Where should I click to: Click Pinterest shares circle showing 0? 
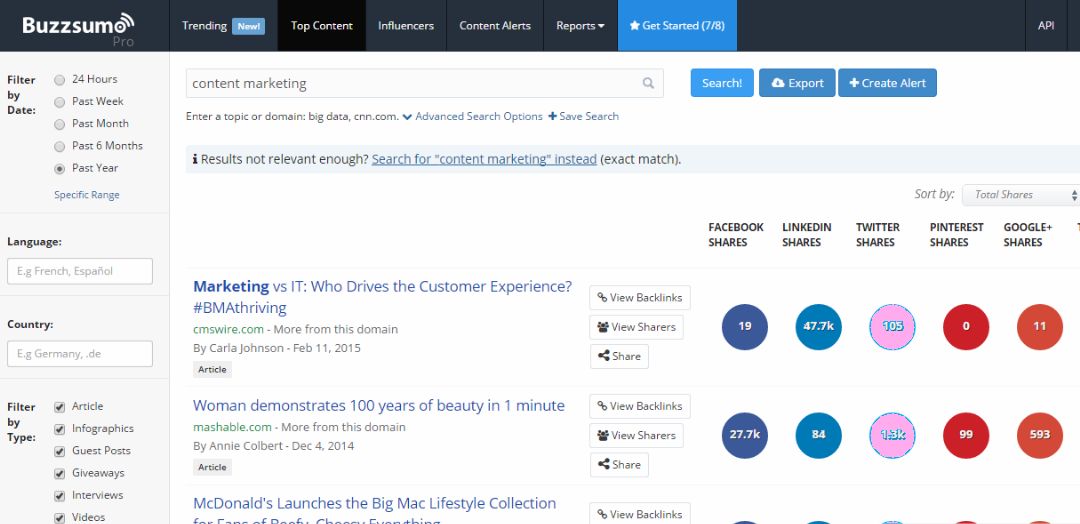(966, 326)
